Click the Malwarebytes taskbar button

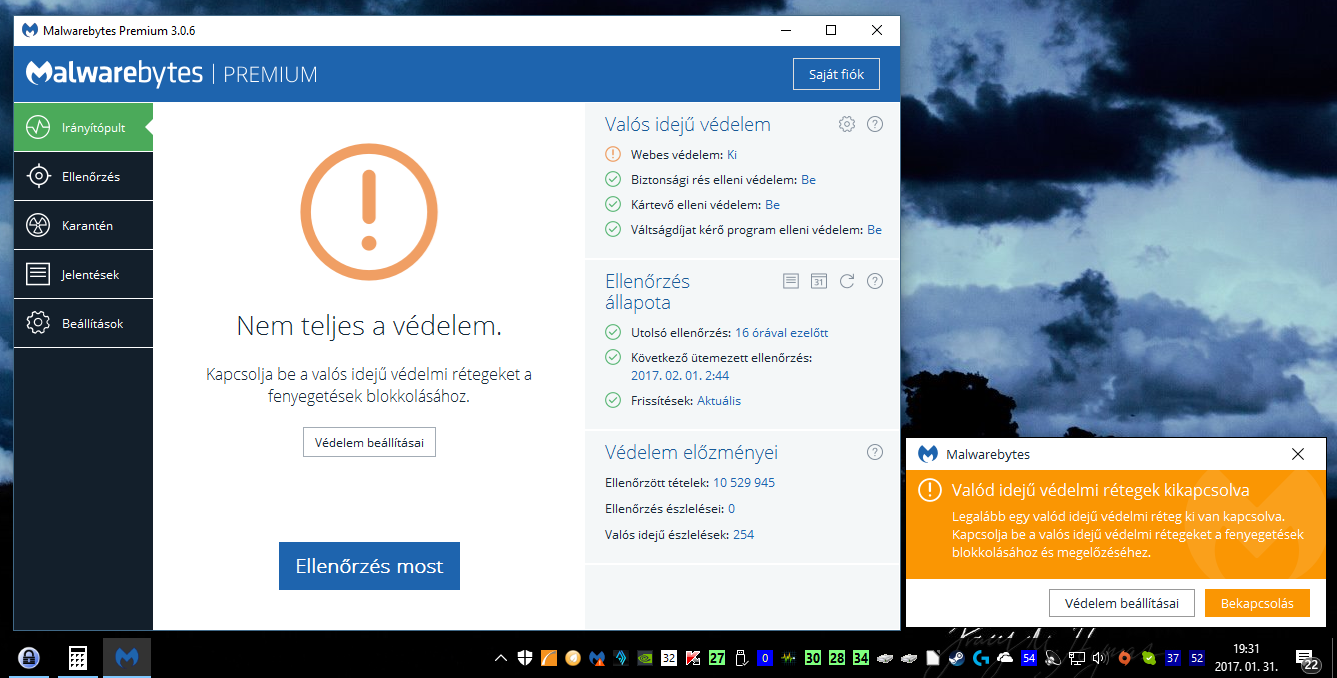coord(127,658)
